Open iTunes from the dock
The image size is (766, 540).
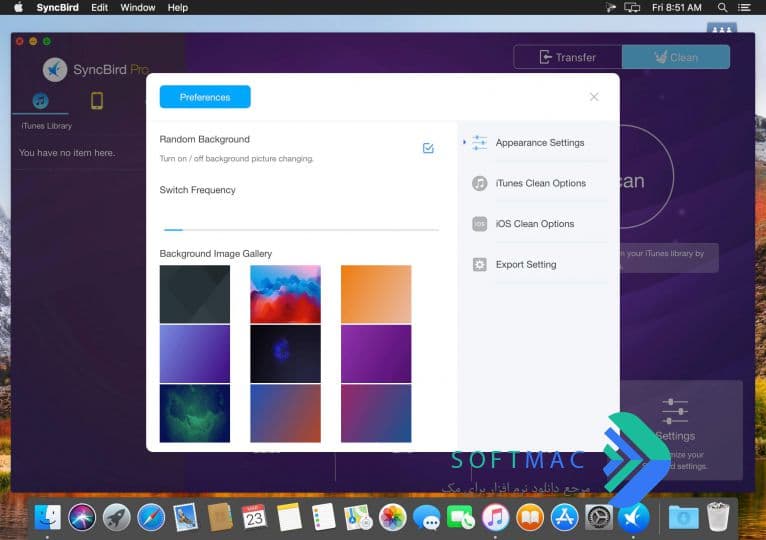coord(495,517)
